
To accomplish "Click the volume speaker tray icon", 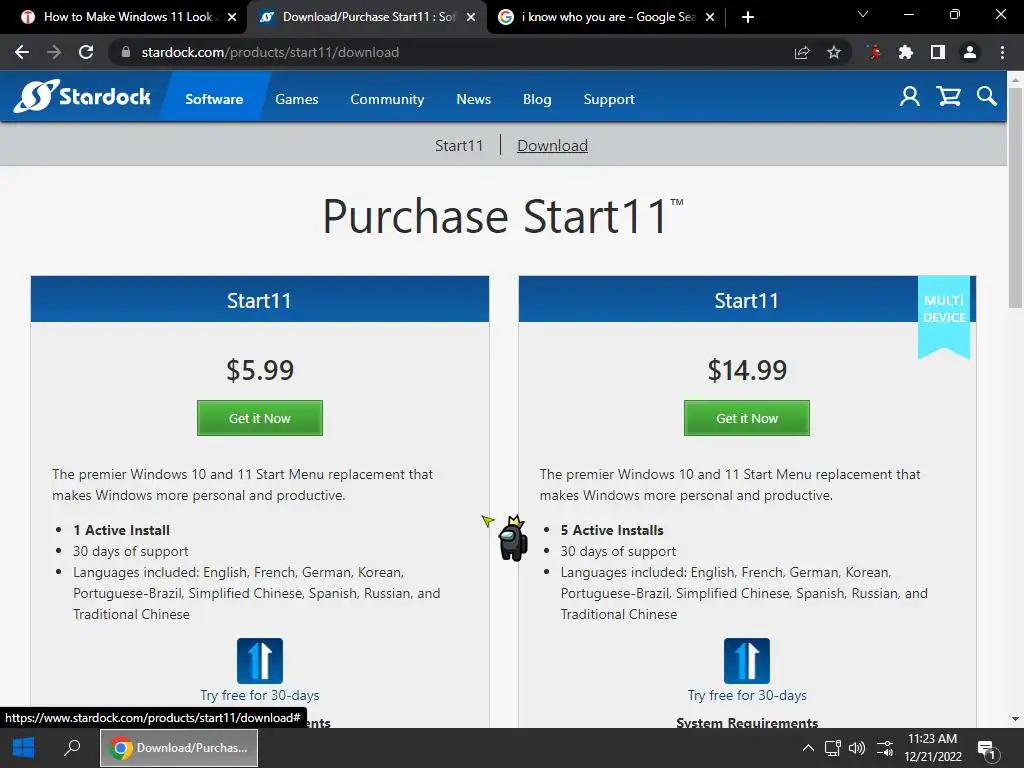I will coord(857,748).
